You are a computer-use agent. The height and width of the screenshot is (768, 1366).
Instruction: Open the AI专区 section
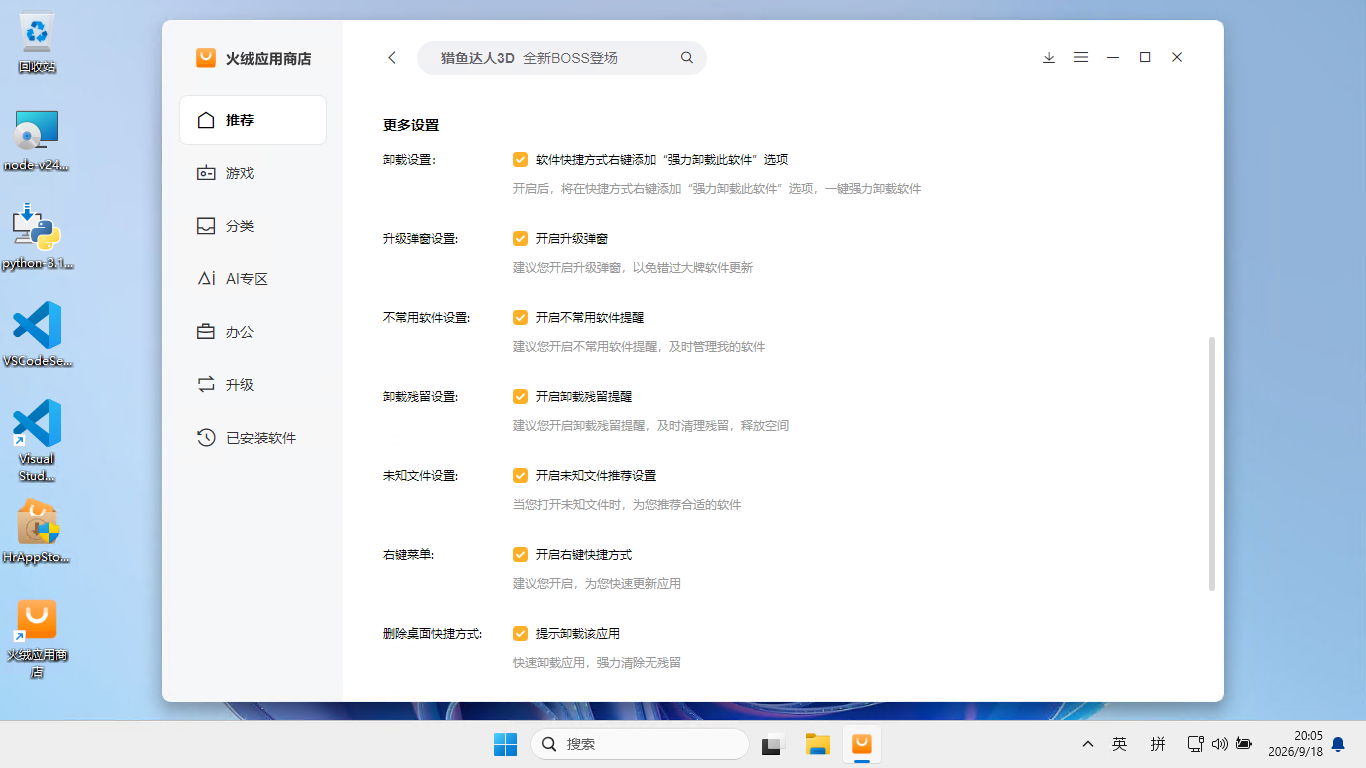pyautogui.click(x=253, y=279)
